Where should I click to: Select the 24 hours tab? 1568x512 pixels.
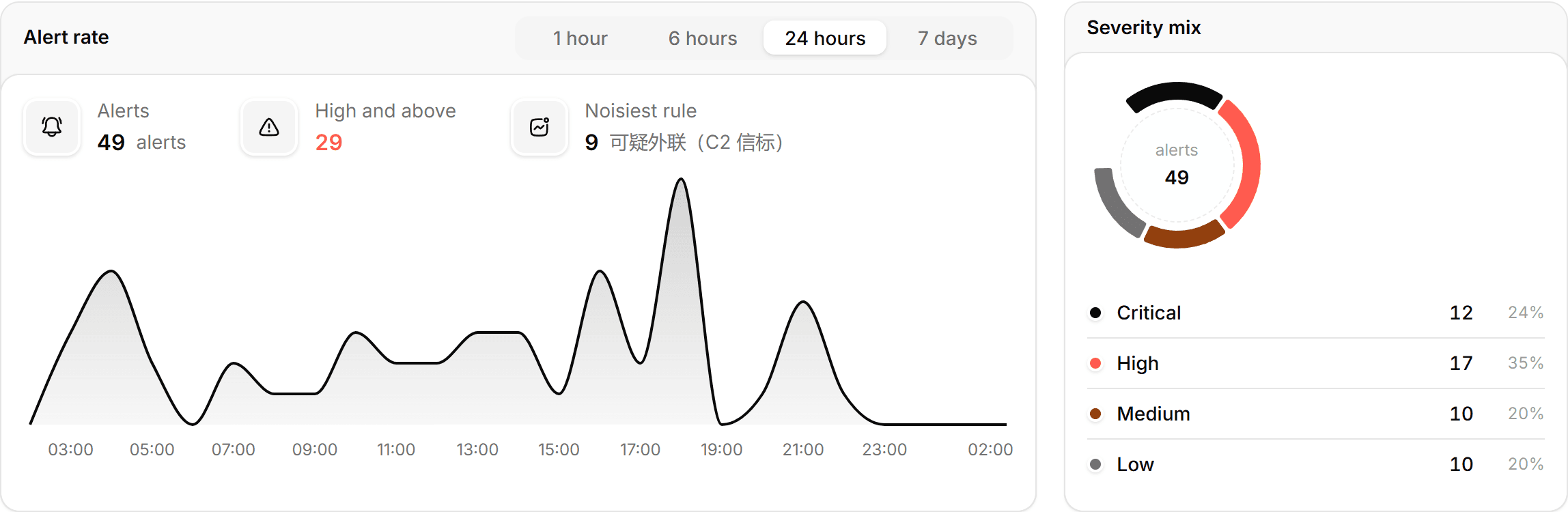[825, 38]
